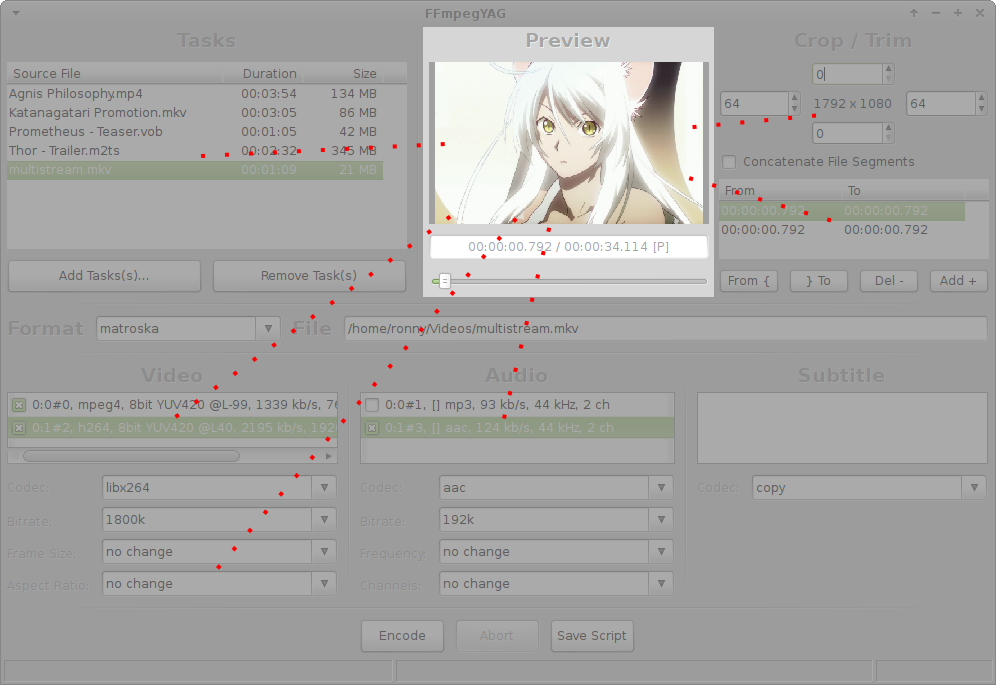Click the keep-above arrow in title bar
Image resolution: width=996 pixels, height=685 pixels.
pos(914,13)
